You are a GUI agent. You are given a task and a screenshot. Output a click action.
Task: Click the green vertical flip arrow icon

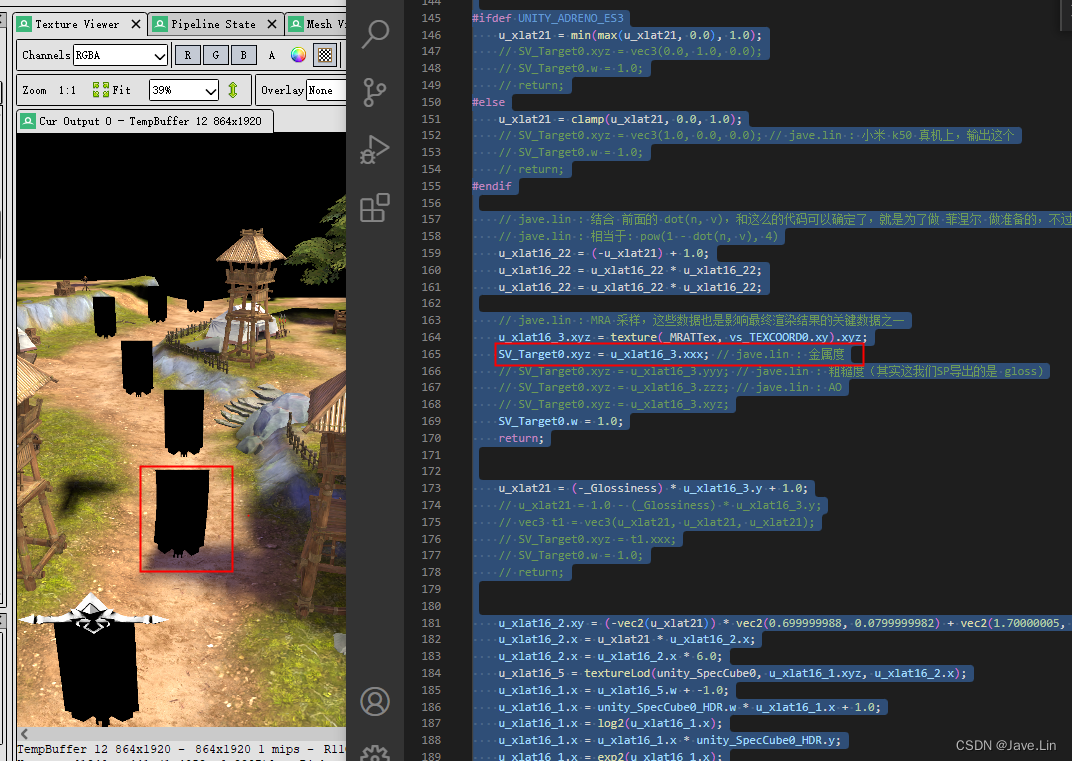(233, 89)
